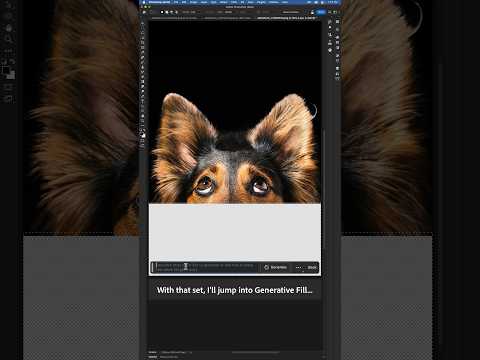Viewport: 480px width, 360px height.
Task: Enable the Add to selection mode
Action: point(167,12)
